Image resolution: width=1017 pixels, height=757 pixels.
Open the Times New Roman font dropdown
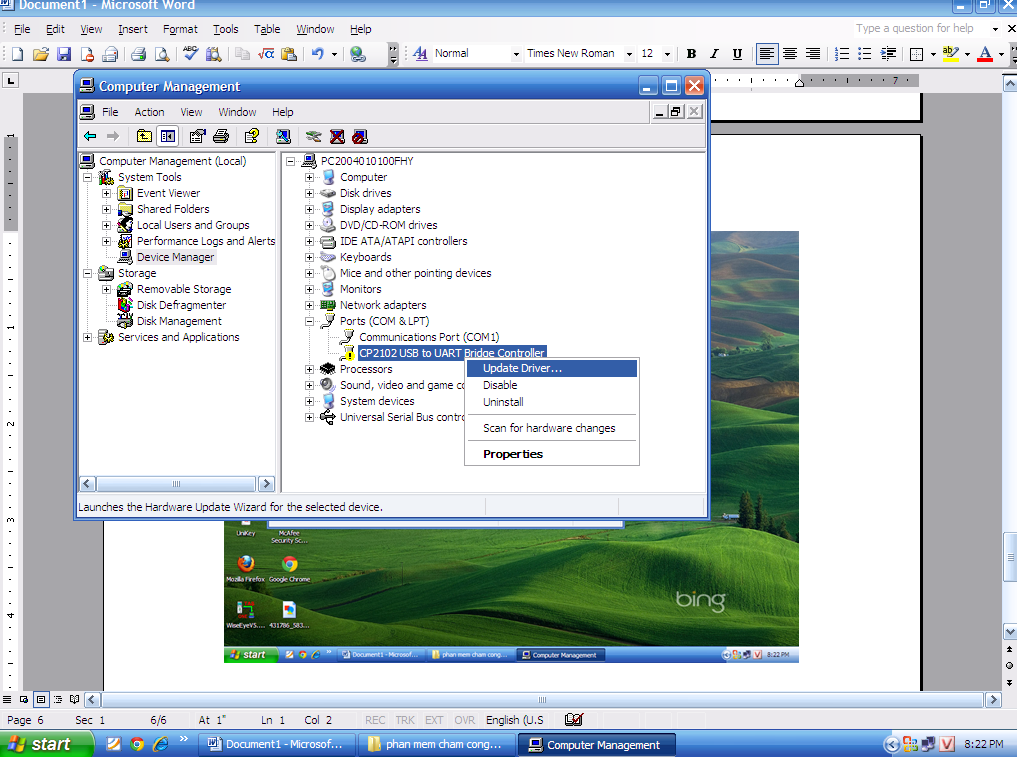tap(629, 54)
